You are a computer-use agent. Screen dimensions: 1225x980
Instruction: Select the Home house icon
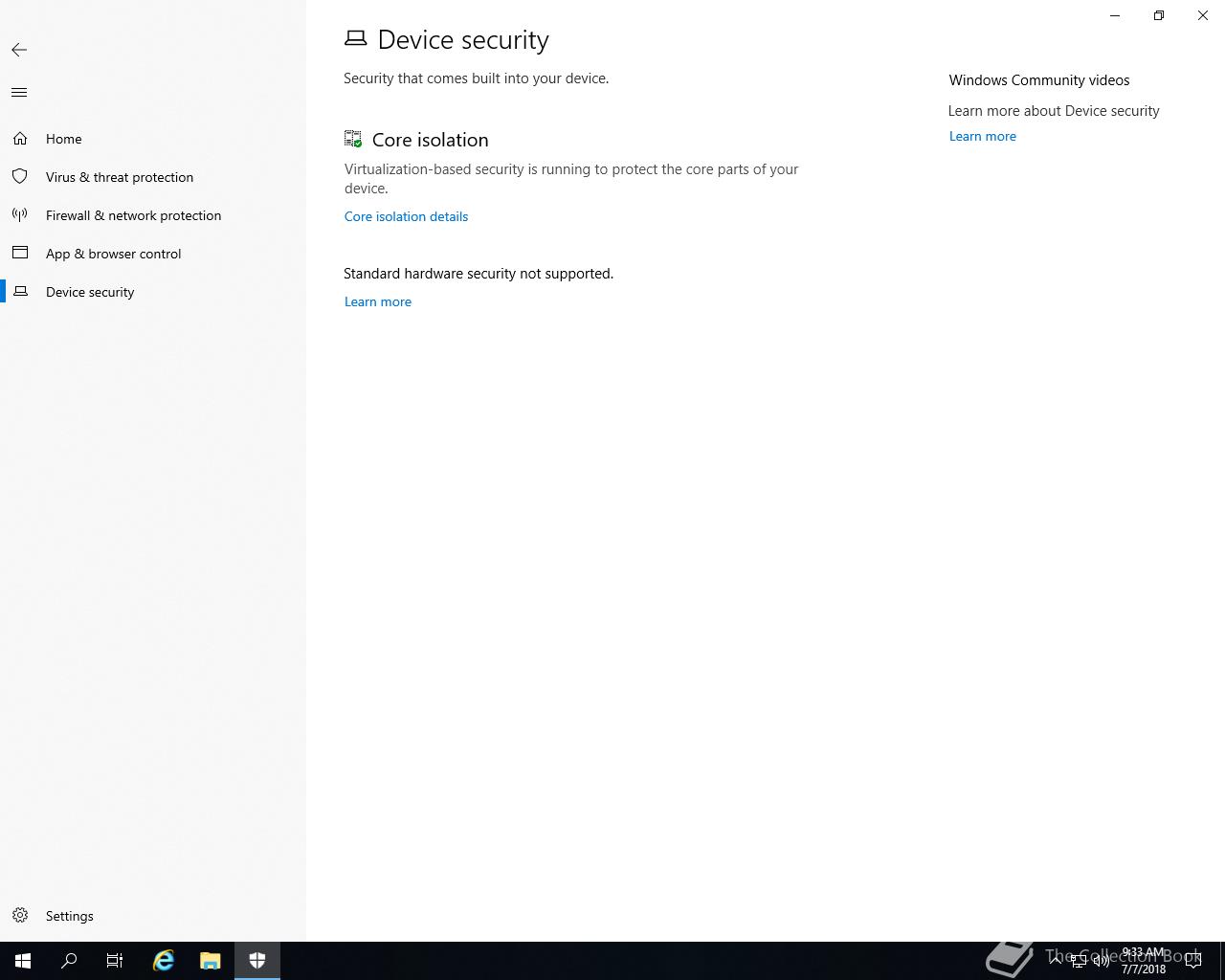tap(20, 139)
